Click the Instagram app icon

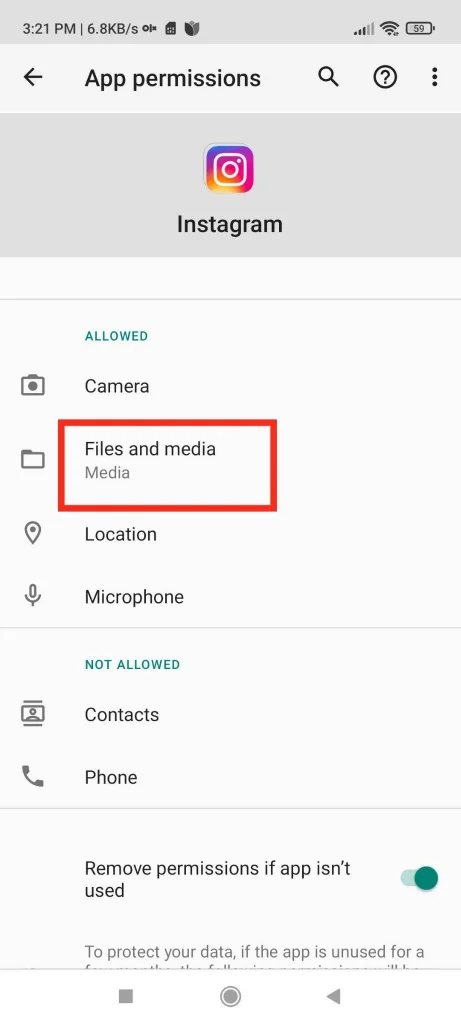(229, 168)
